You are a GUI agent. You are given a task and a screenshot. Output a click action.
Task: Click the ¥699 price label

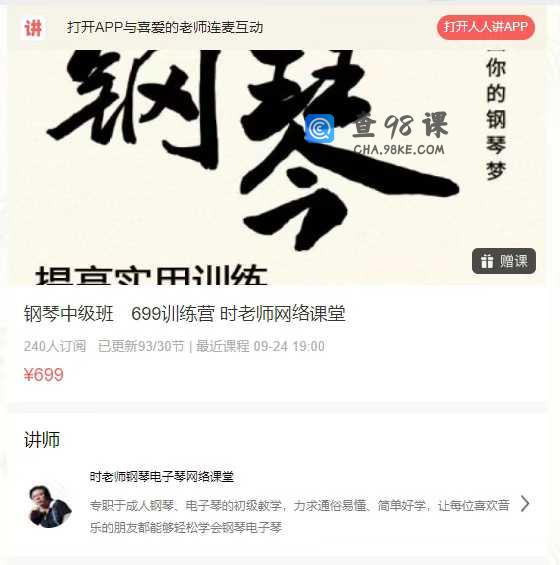coord(44,375)
